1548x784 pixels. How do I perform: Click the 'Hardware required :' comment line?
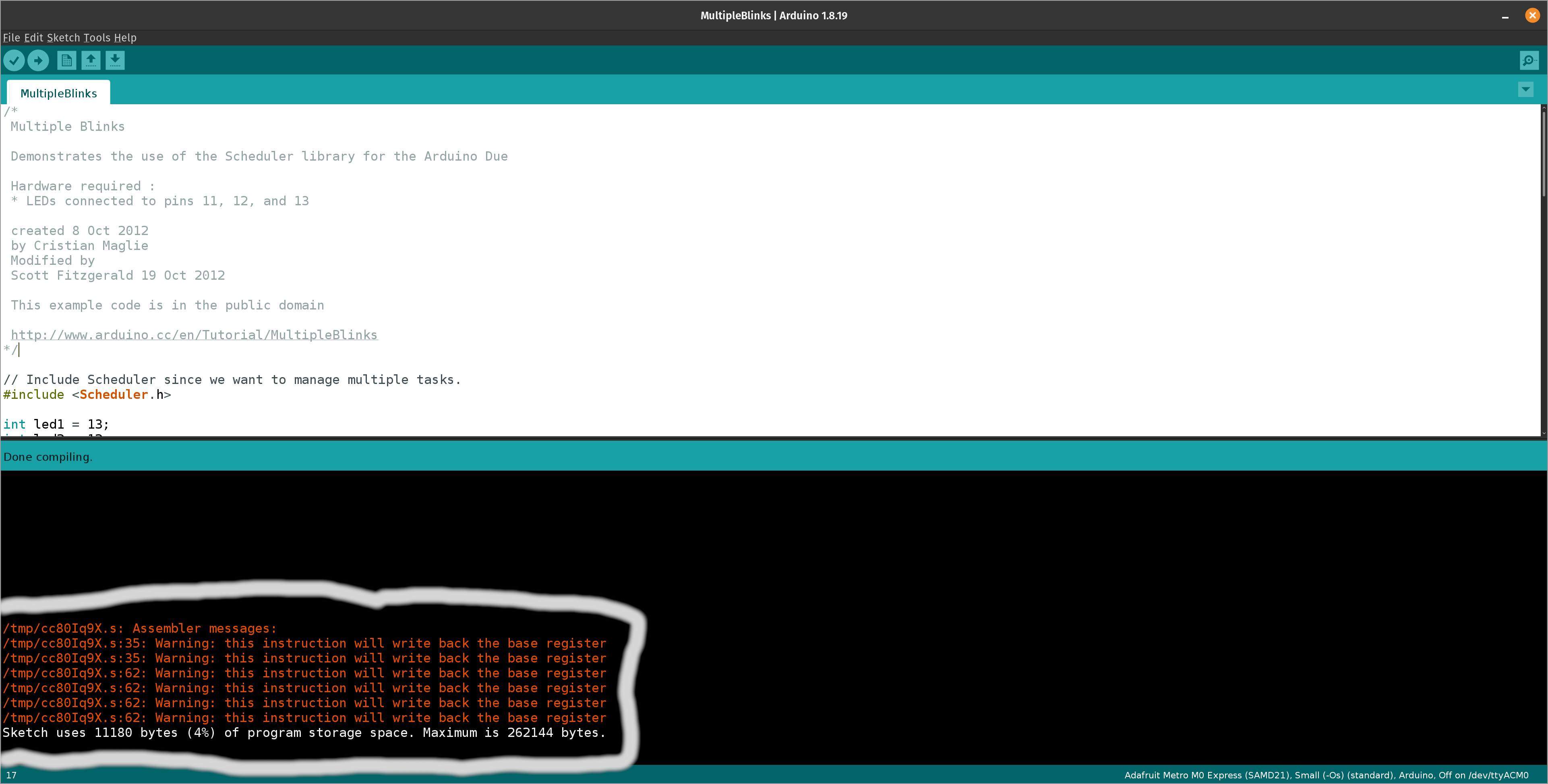[x=83, y=186]
